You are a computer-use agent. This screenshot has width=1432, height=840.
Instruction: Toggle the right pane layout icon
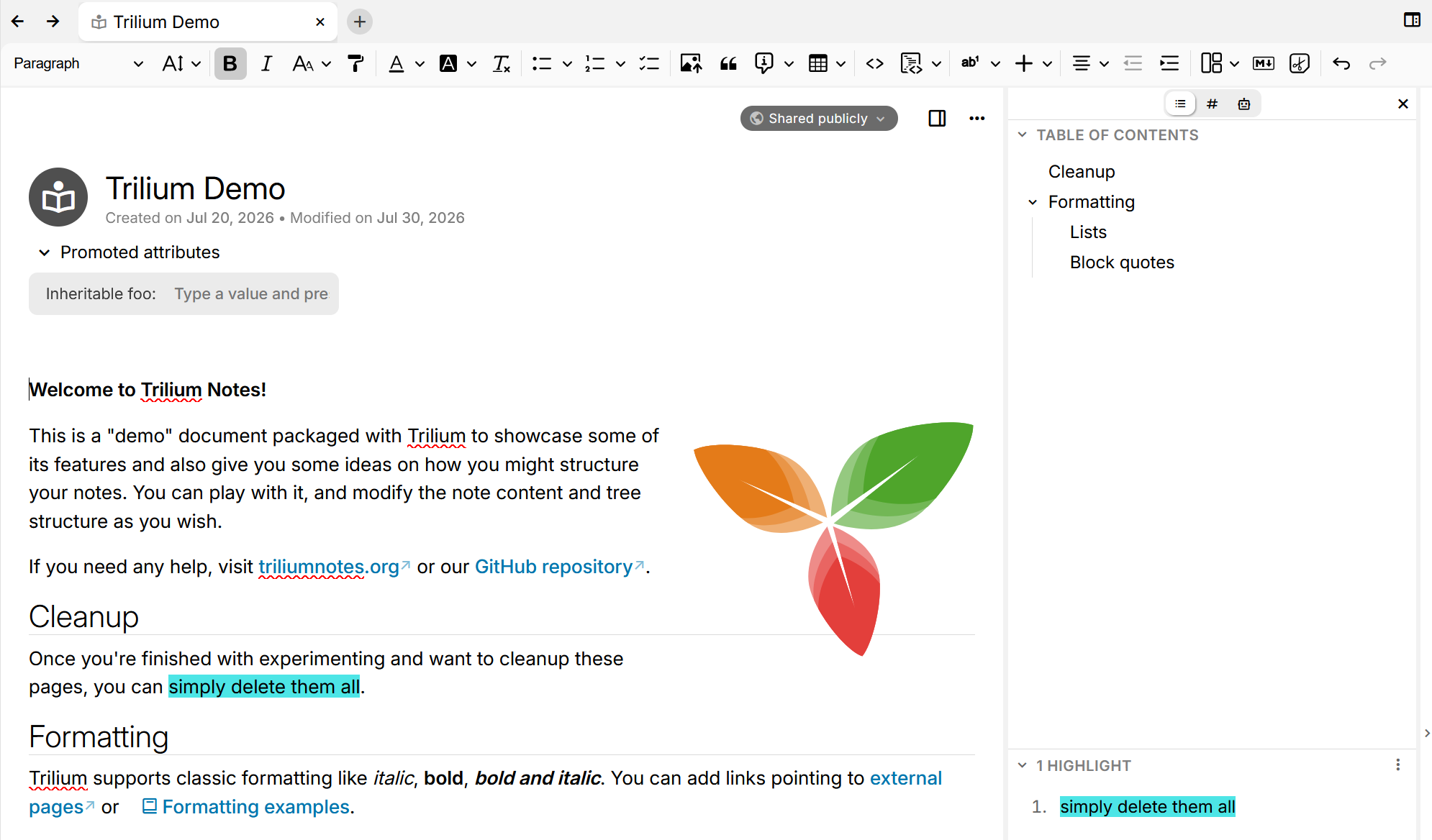(1412, 20)
